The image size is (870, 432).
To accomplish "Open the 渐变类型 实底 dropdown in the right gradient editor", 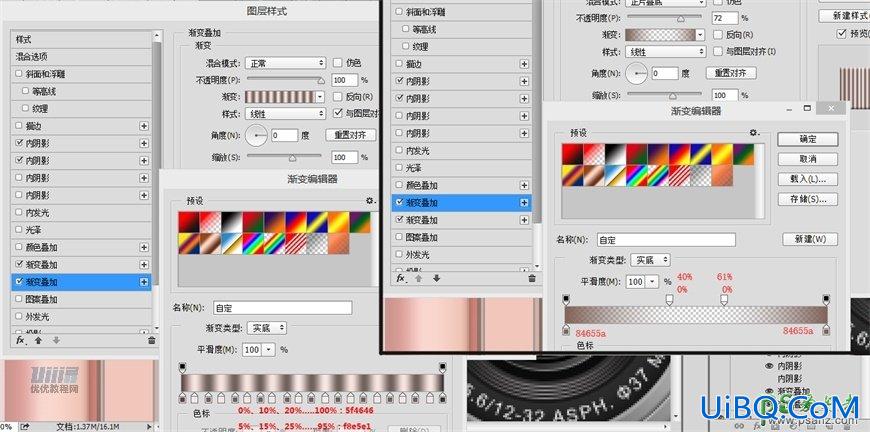I will coord(650,260).
